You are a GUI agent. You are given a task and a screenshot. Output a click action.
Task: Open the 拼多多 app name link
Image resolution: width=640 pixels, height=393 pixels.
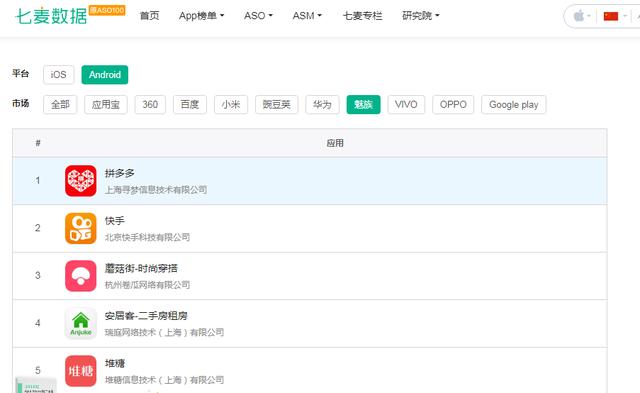pos(120,173)
